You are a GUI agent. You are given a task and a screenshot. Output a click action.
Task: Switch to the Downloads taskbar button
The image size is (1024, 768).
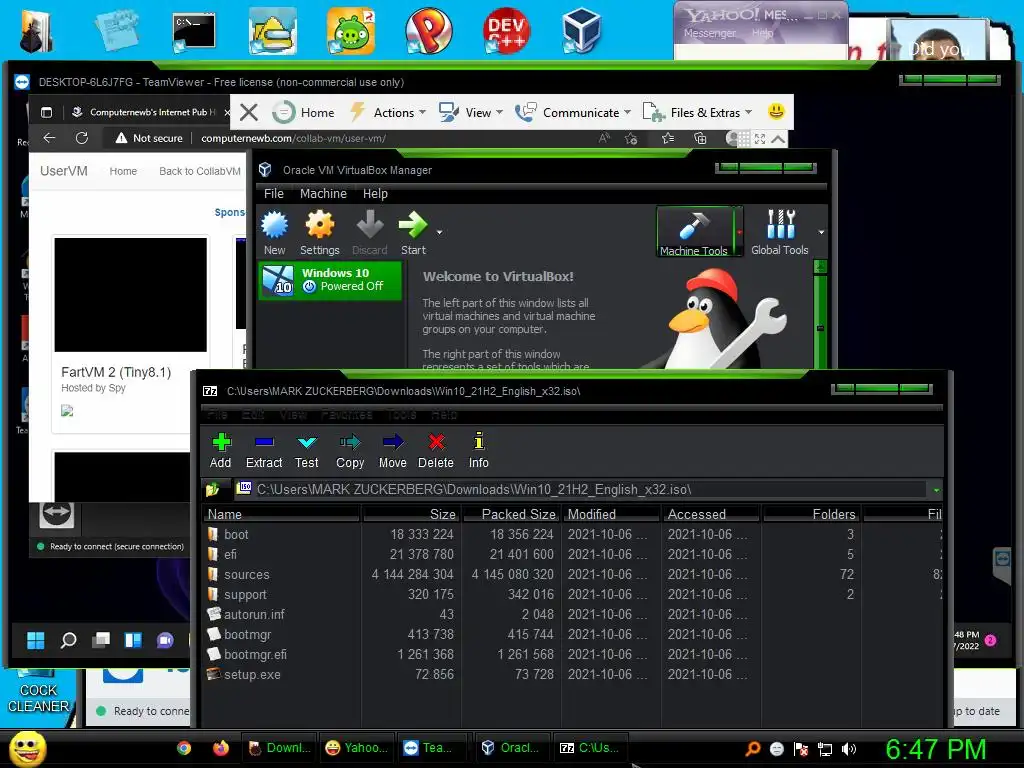(280, 748)
